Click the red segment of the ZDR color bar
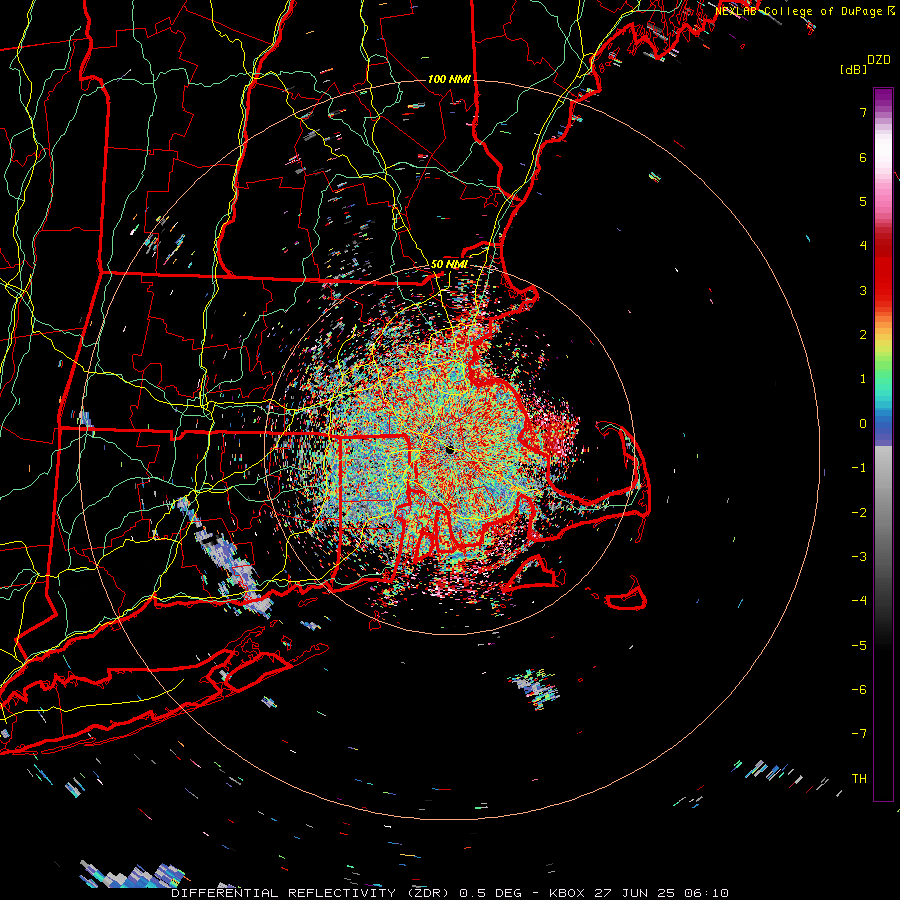 coord(883,270)
